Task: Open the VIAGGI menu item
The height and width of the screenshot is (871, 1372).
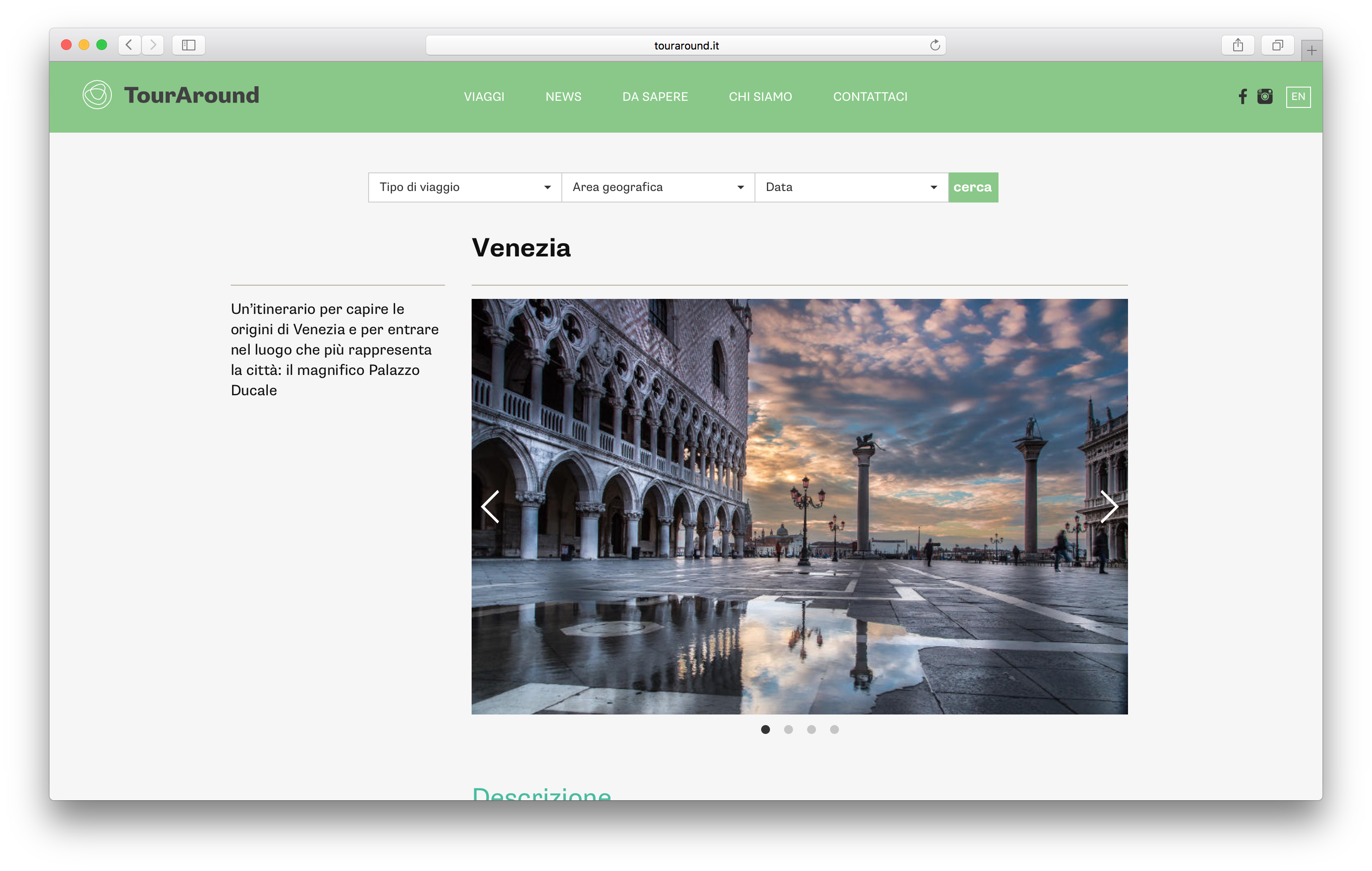Action: (x=484, y=96)
